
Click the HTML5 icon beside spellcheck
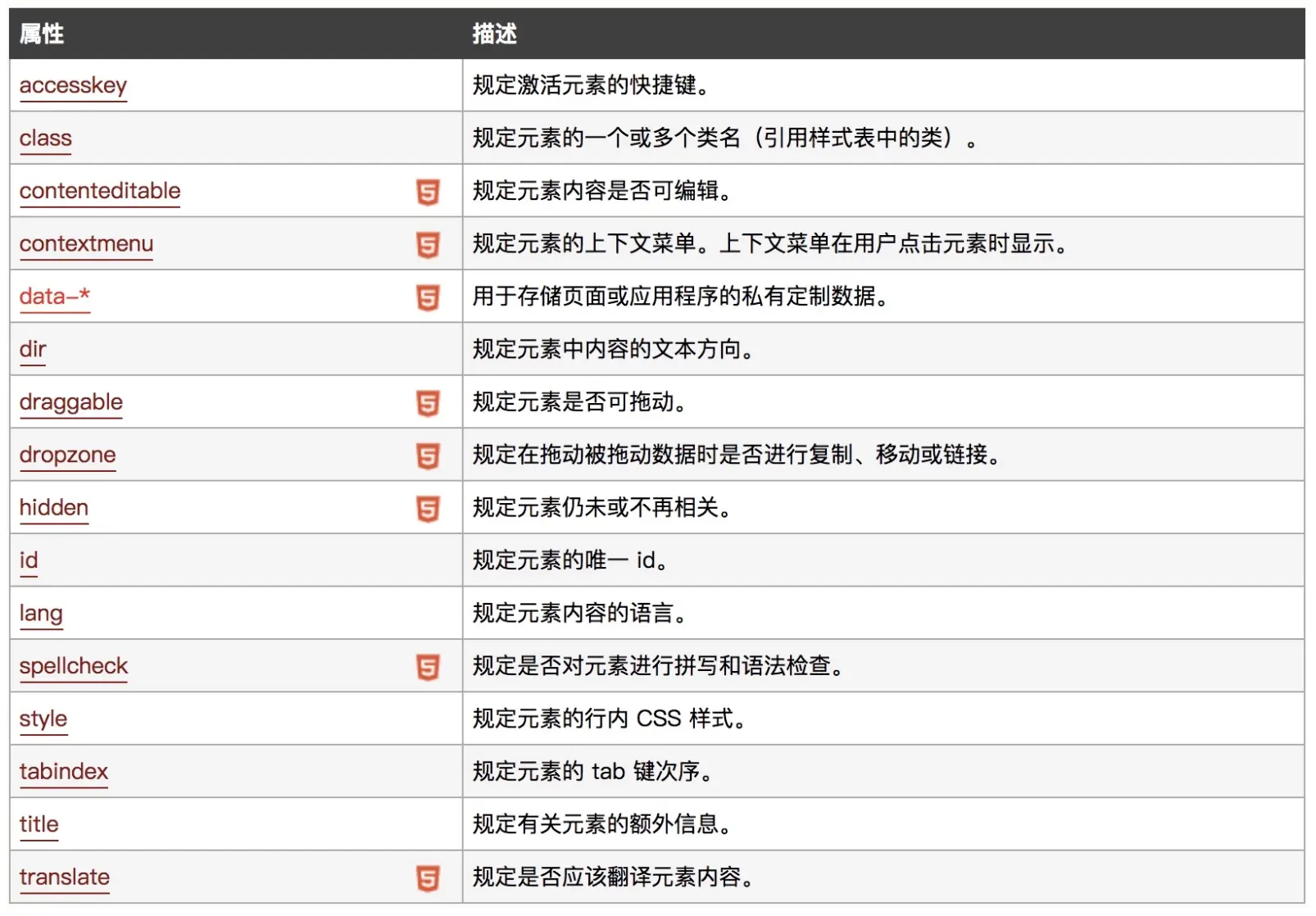click(428, 667)
